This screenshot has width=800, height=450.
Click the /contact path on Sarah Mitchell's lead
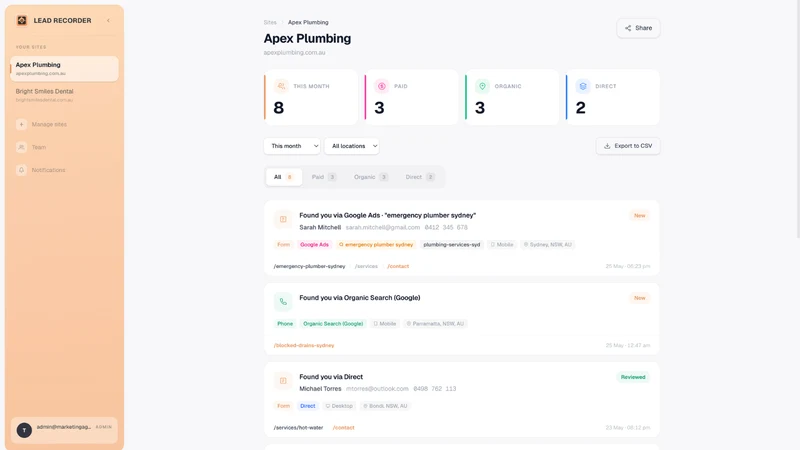(x=398, y=266)
